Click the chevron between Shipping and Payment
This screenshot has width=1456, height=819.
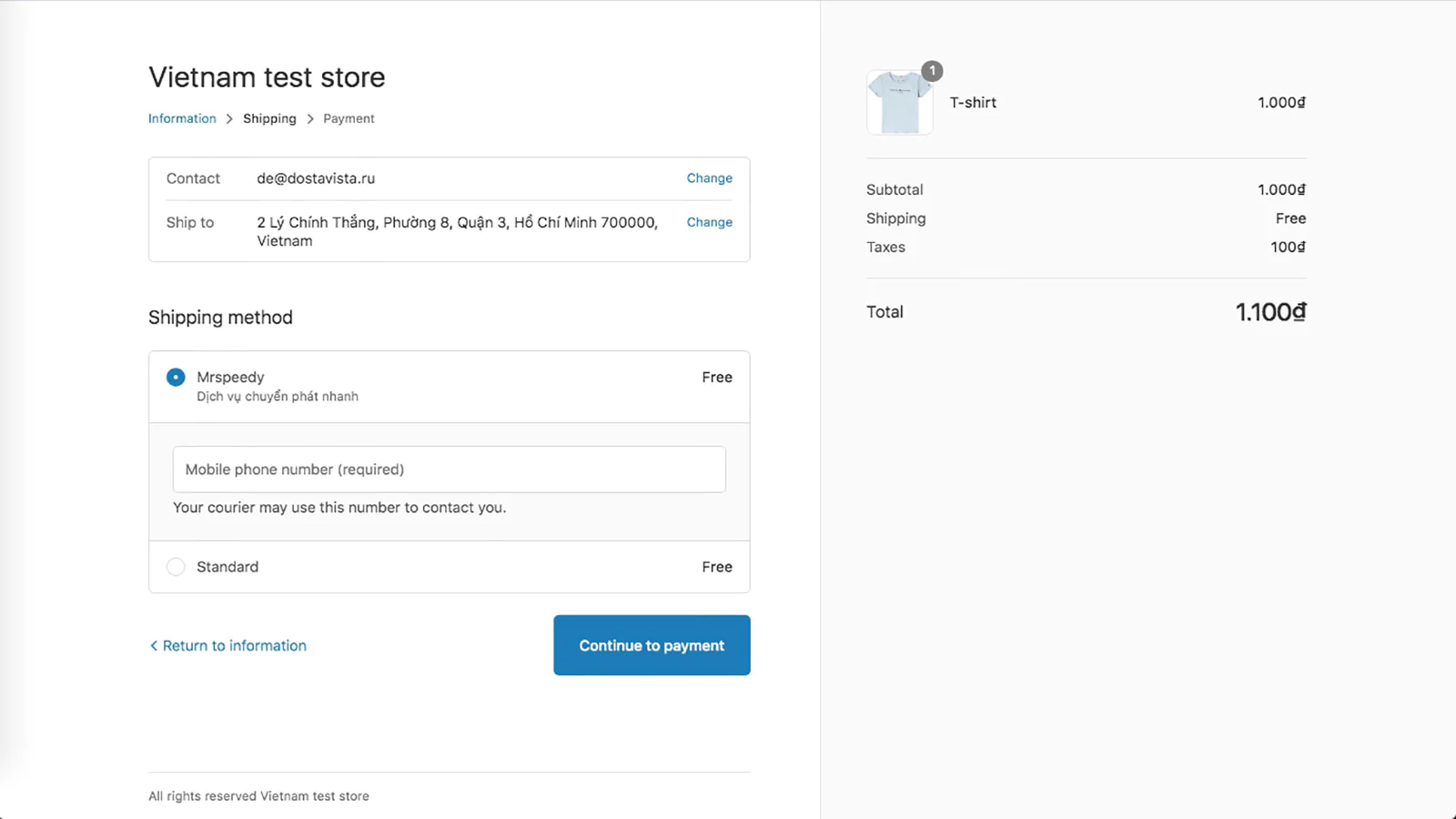(310, 119)
